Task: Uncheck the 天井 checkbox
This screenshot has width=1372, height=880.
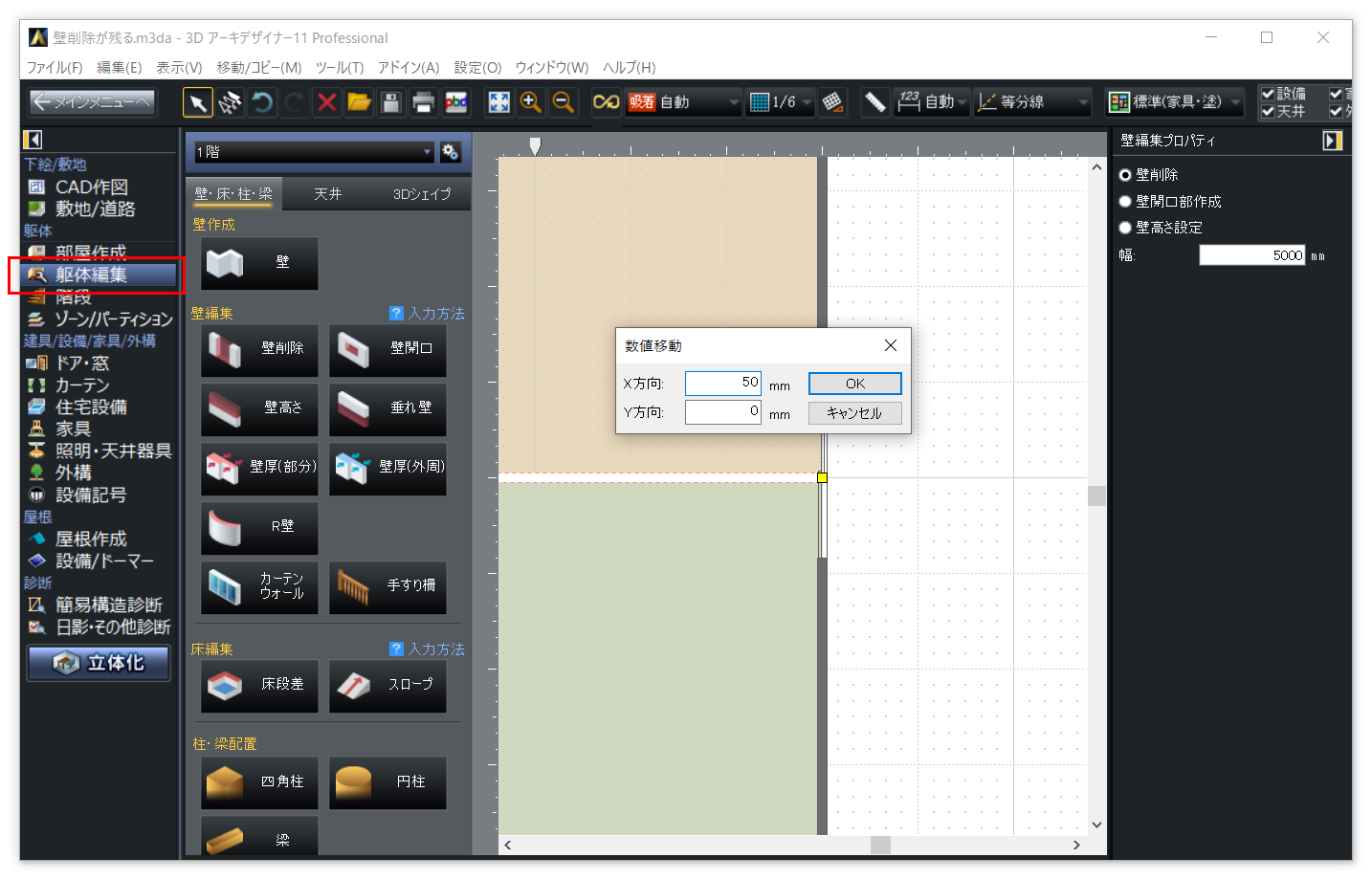Action: tap(1269, 112)
